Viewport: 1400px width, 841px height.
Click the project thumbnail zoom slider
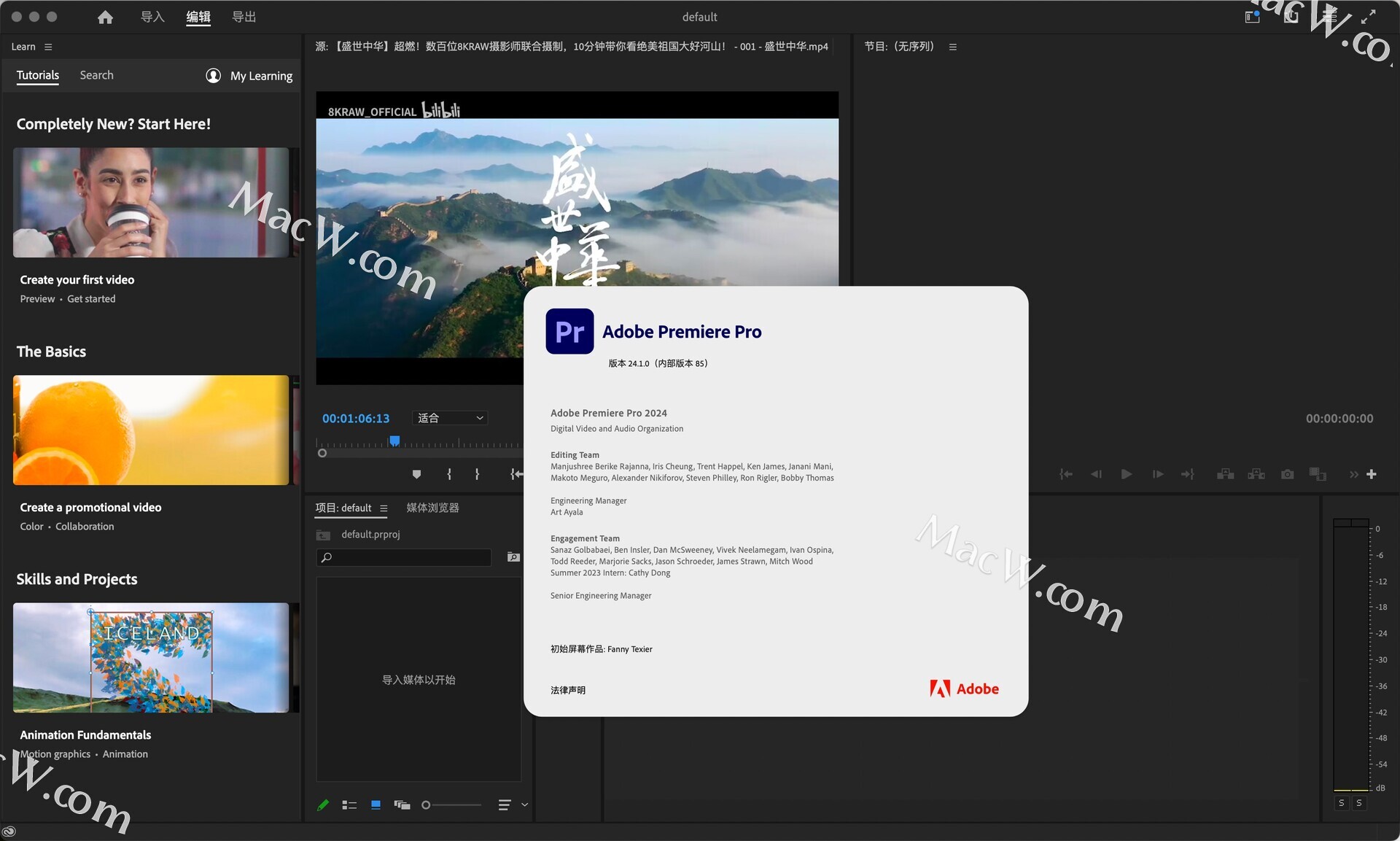(451, 805)
